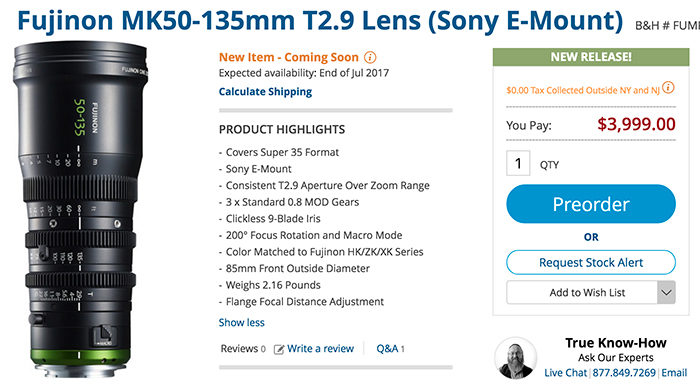700x385 pixels.
Task: Click the Email expert link
Action: (674, 373)
